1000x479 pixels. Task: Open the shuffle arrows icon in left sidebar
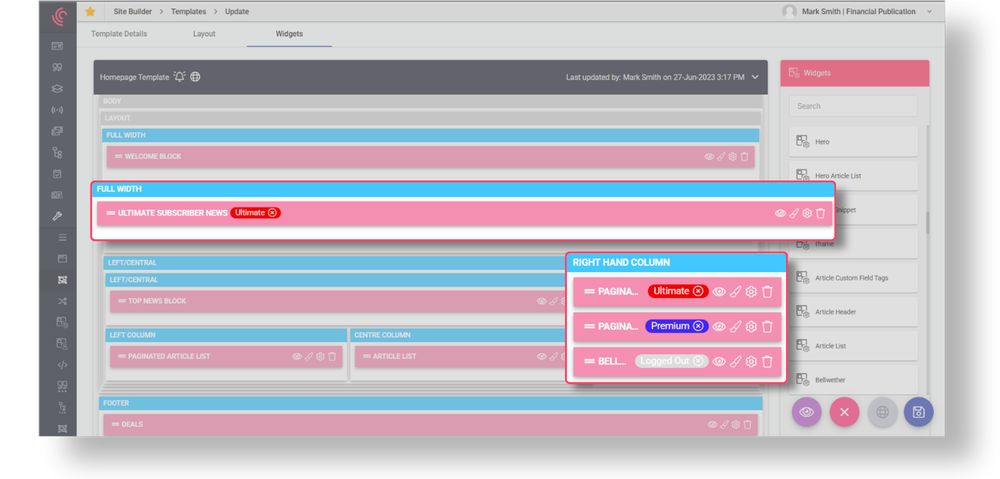(62, 301)
